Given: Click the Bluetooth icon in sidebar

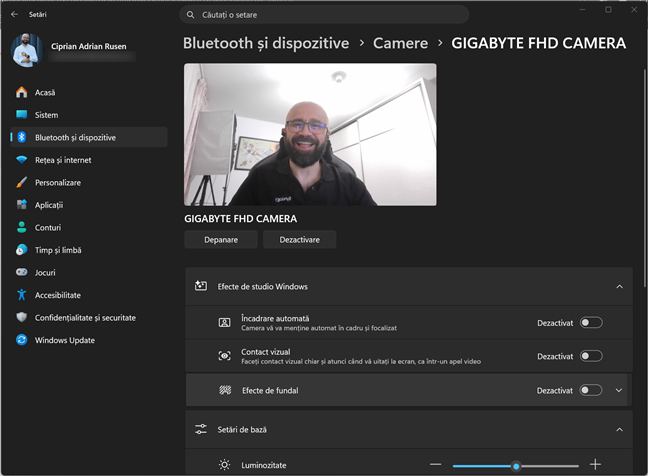Looking at the screenshot, I should [21, 137].
